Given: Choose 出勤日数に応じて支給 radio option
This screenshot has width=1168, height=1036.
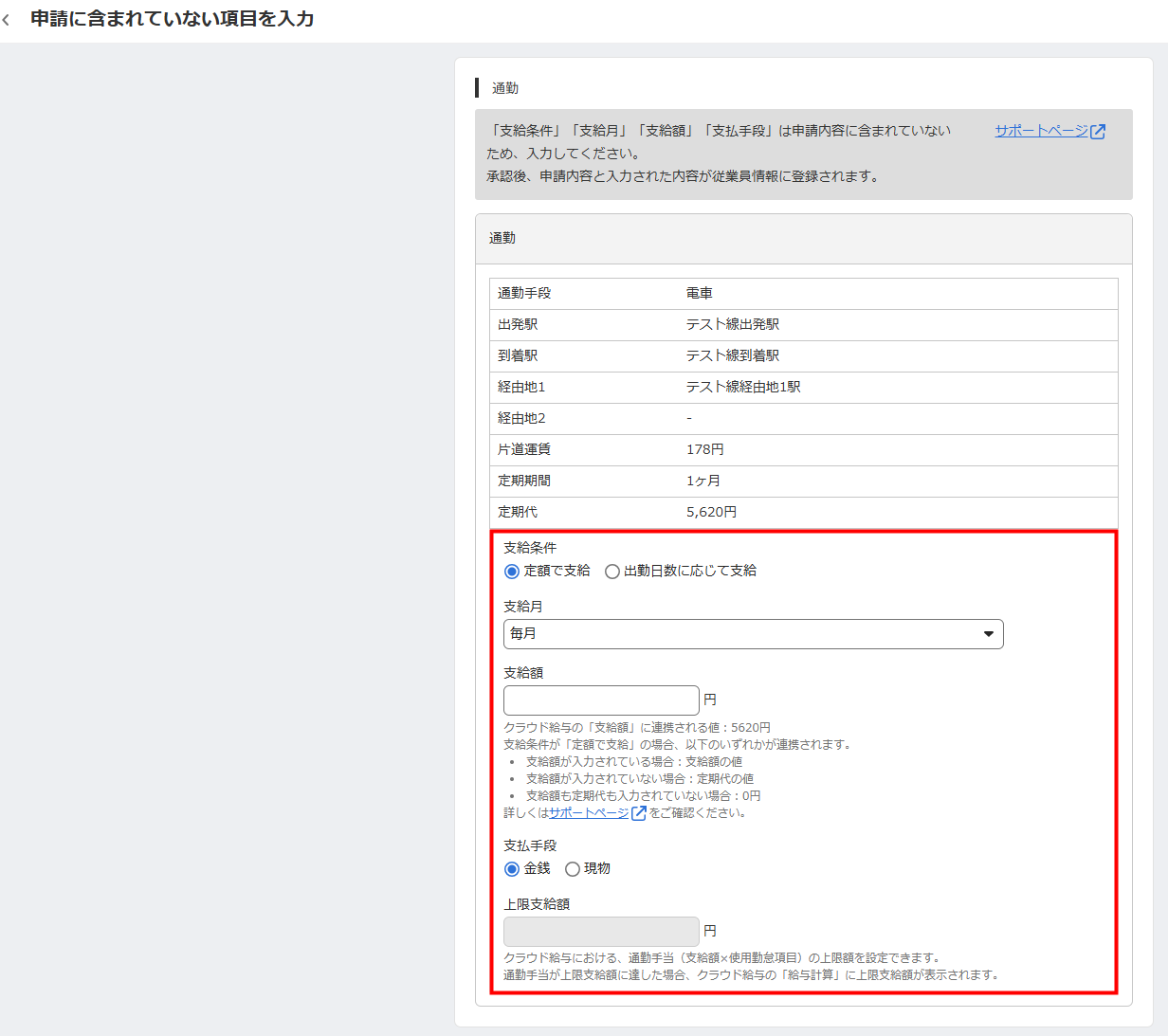Looking at the screenshot, I should [612, 572].
